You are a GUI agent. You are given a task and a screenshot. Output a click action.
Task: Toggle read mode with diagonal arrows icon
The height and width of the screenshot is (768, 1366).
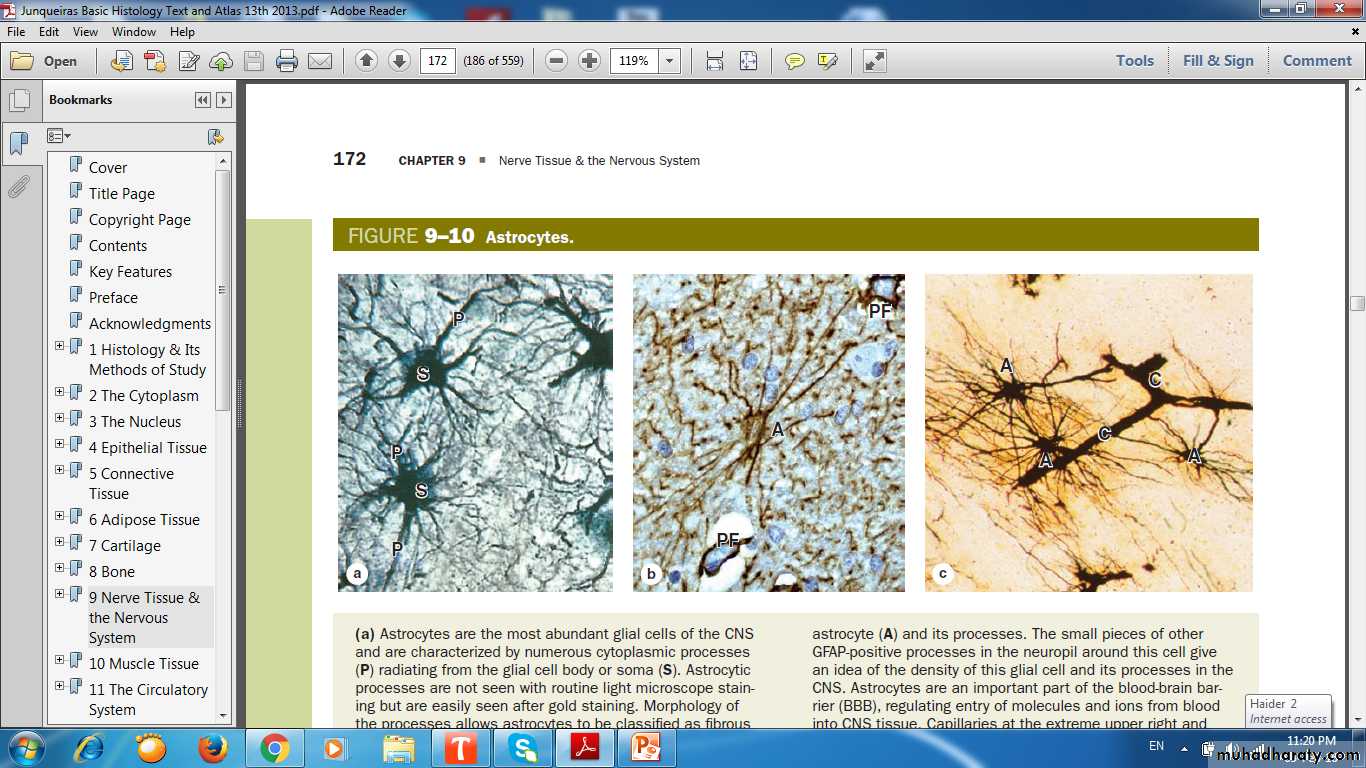click(x=875, y=61)
